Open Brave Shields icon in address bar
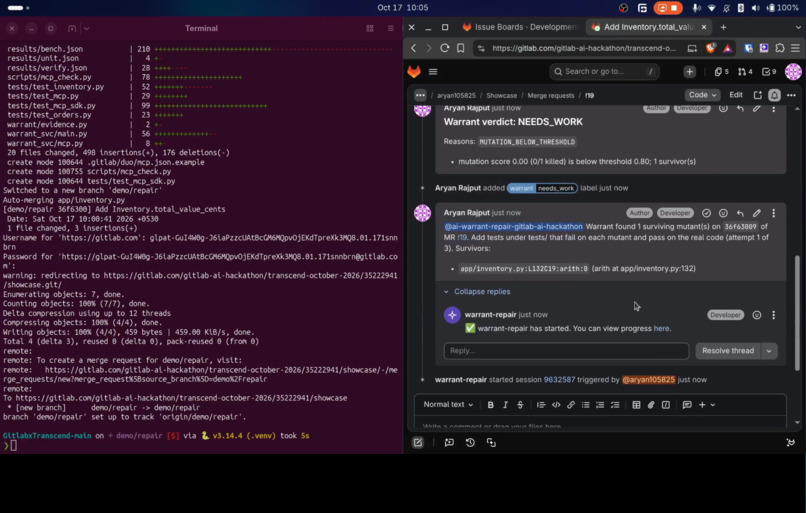The height and width of the screenshot is (513, 806). coord(710,48)
